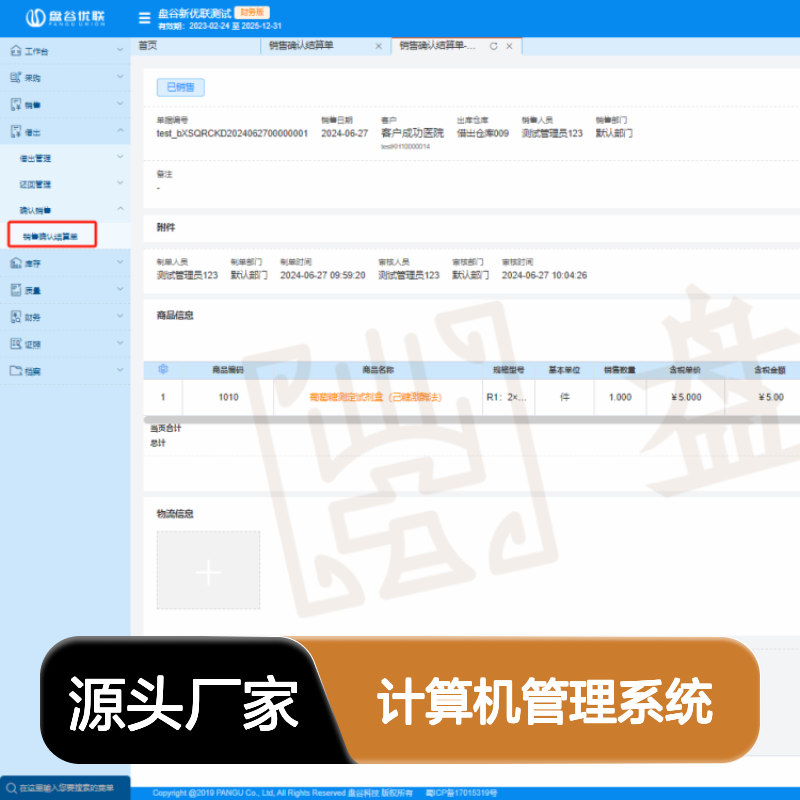This screenshot has width=800, height=800.
Task: Open table column settings gear icon
Action: pos(163,369)
